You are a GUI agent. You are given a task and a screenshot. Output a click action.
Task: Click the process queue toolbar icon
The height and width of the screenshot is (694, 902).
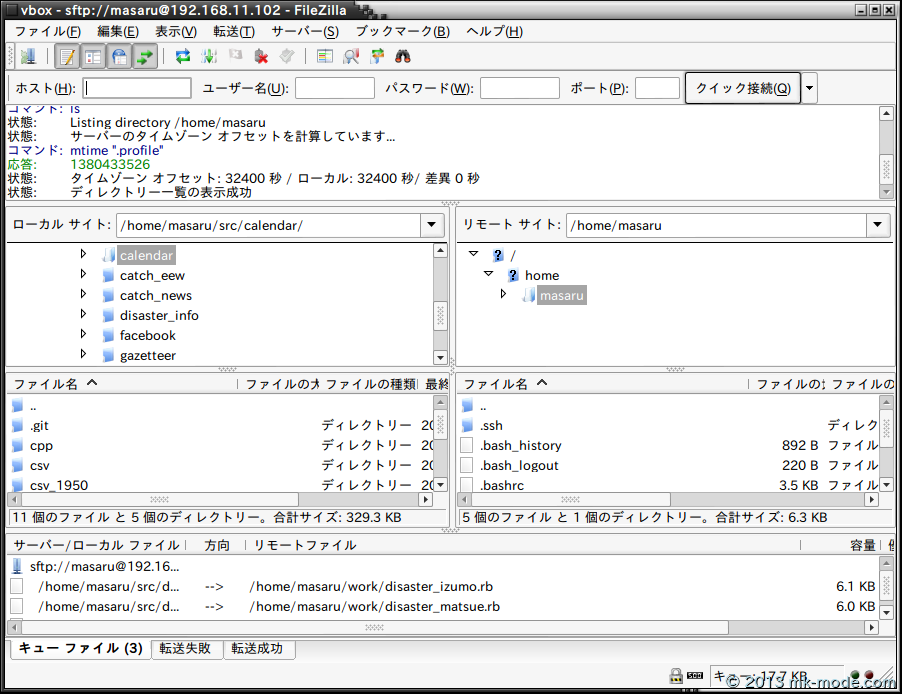(x=209, y=57)
